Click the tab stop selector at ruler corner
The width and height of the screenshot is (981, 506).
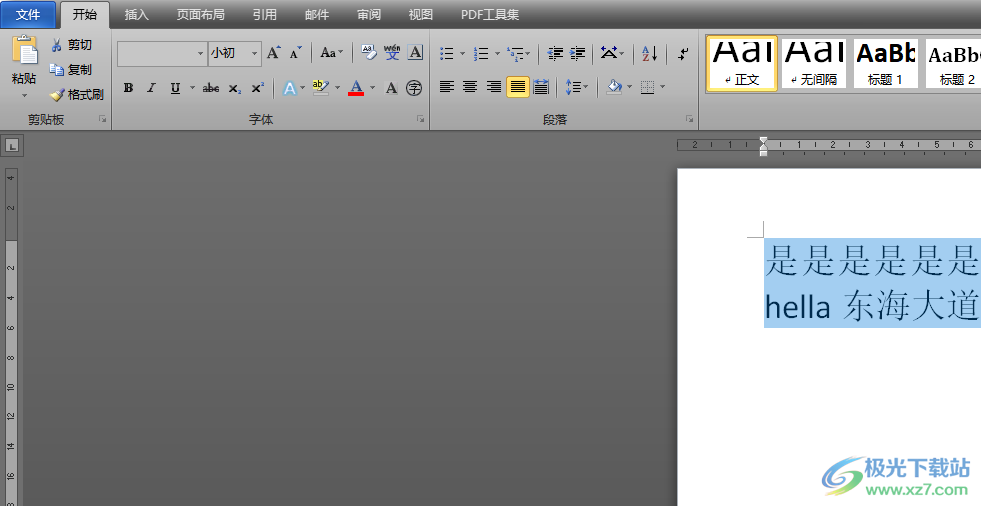coord(12,146)
